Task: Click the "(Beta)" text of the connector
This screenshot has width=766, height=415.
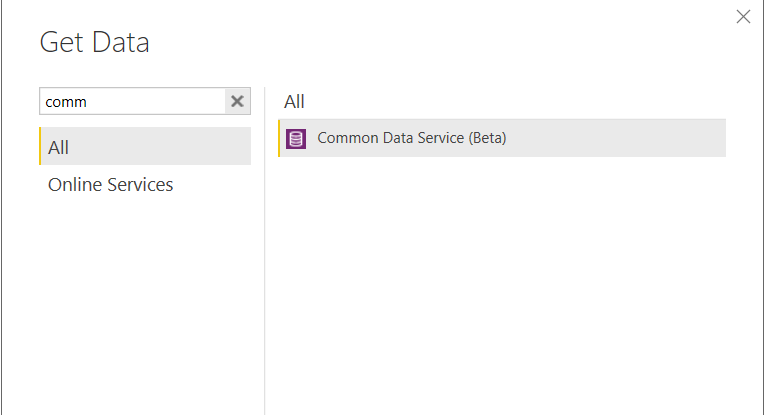Action: pyautogui.click(x=487, y=138)
